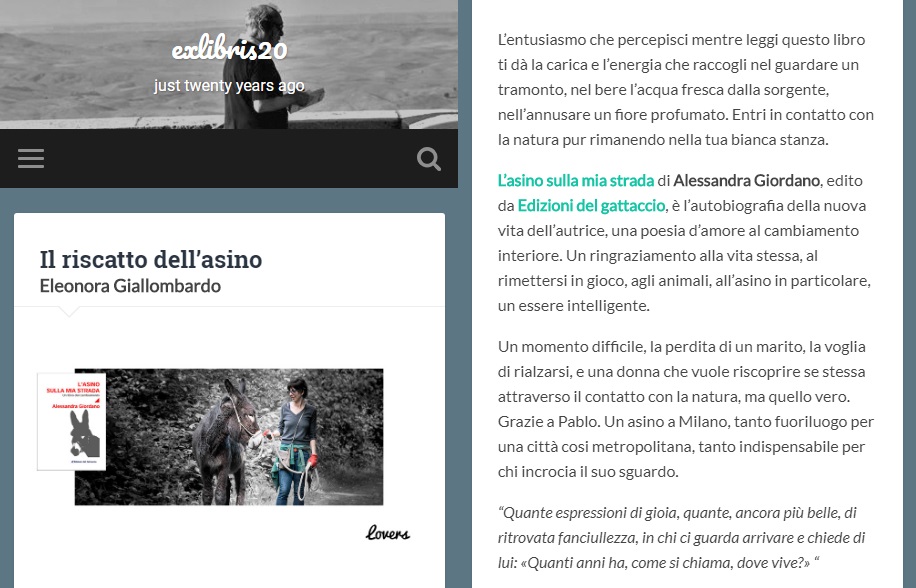This screenshot has height=588, width=916.
Task: Open the 'just twenty years ago' tagline
Action: tap(229, 85)
